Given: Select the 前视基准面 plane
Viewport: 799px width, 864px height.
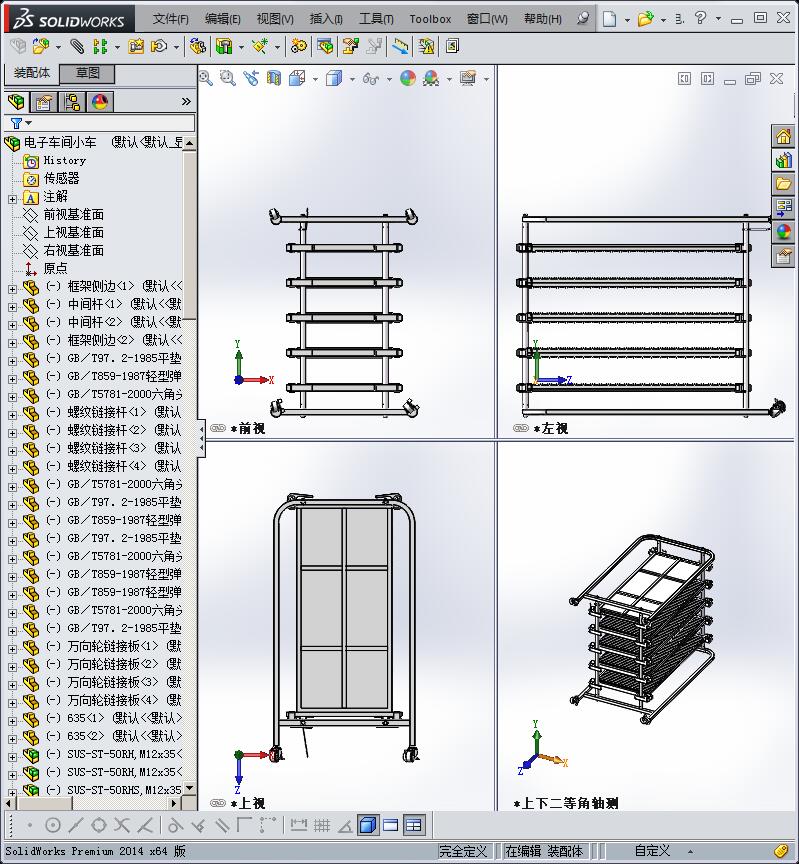Looking at the screenshot, I should tap(74, 214).
